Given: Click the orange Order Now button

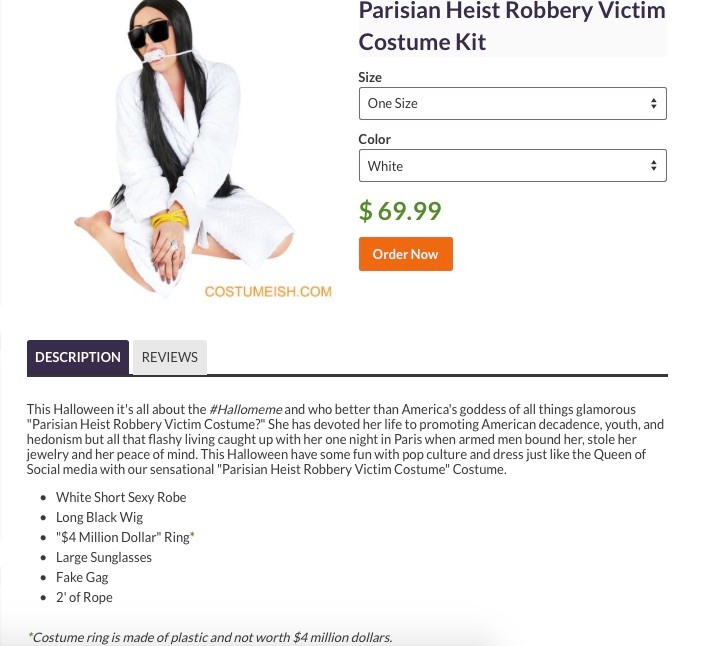Looking at the screenshot, I should click(x=406, y=254).
